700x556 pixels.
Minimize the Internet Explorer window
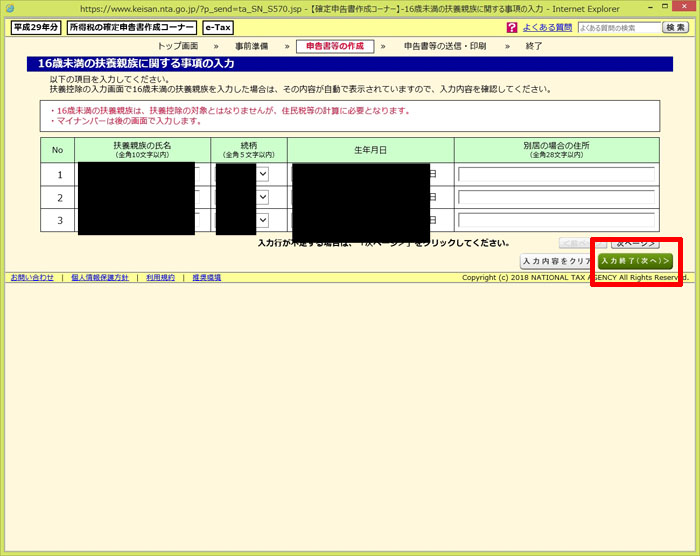[650, 8]
